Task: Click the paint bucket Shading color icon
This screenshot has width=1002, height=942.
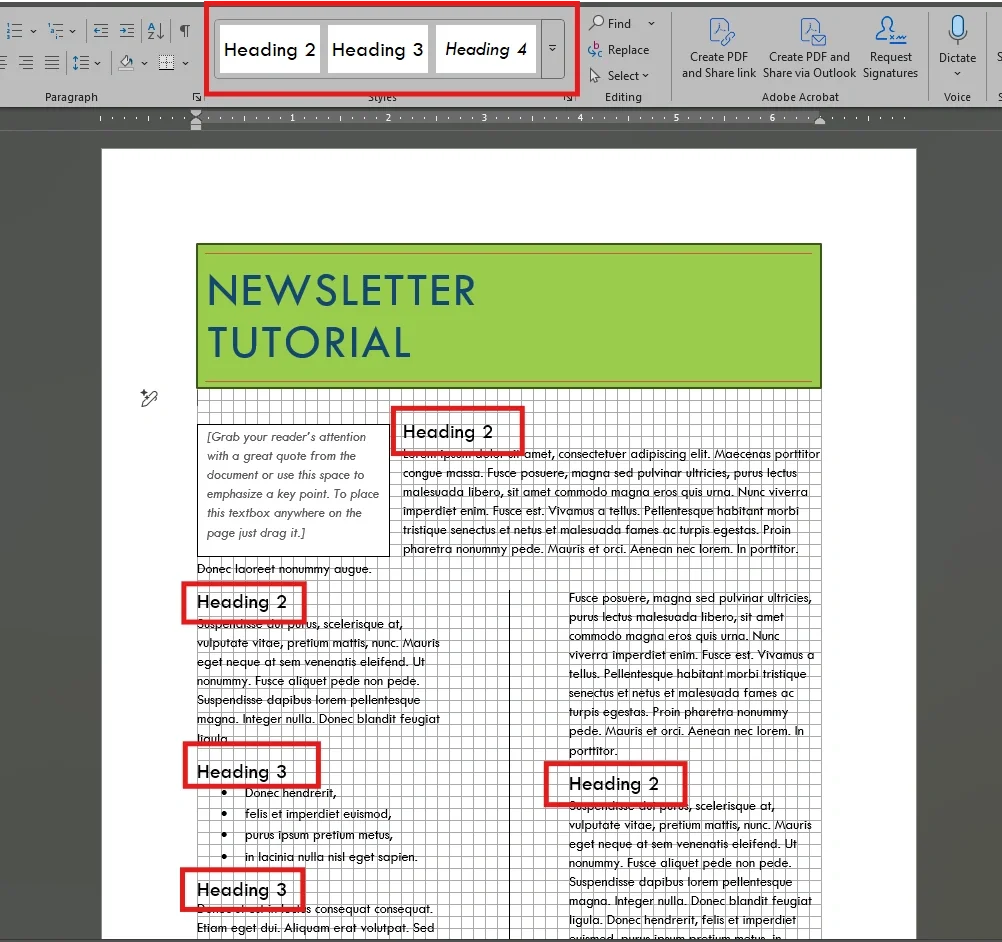Action: 125,63
